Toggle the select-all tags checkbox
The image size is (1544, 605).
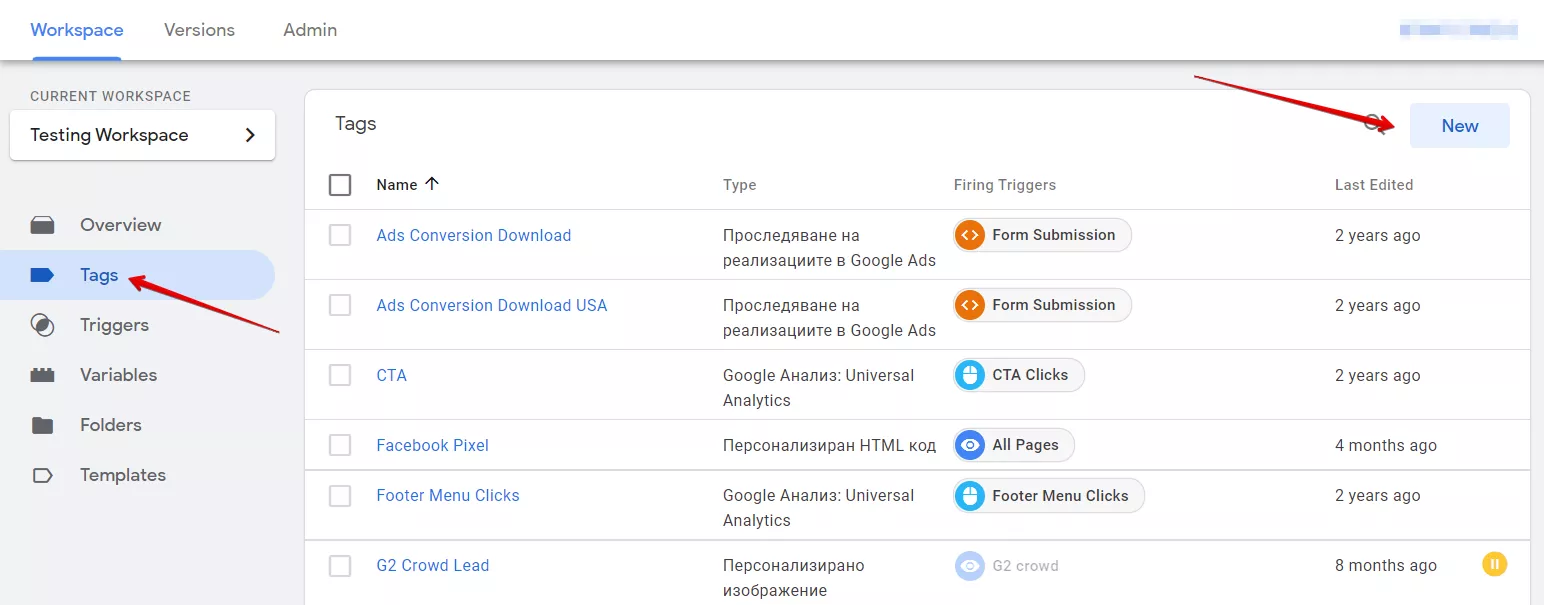[340, 185]
